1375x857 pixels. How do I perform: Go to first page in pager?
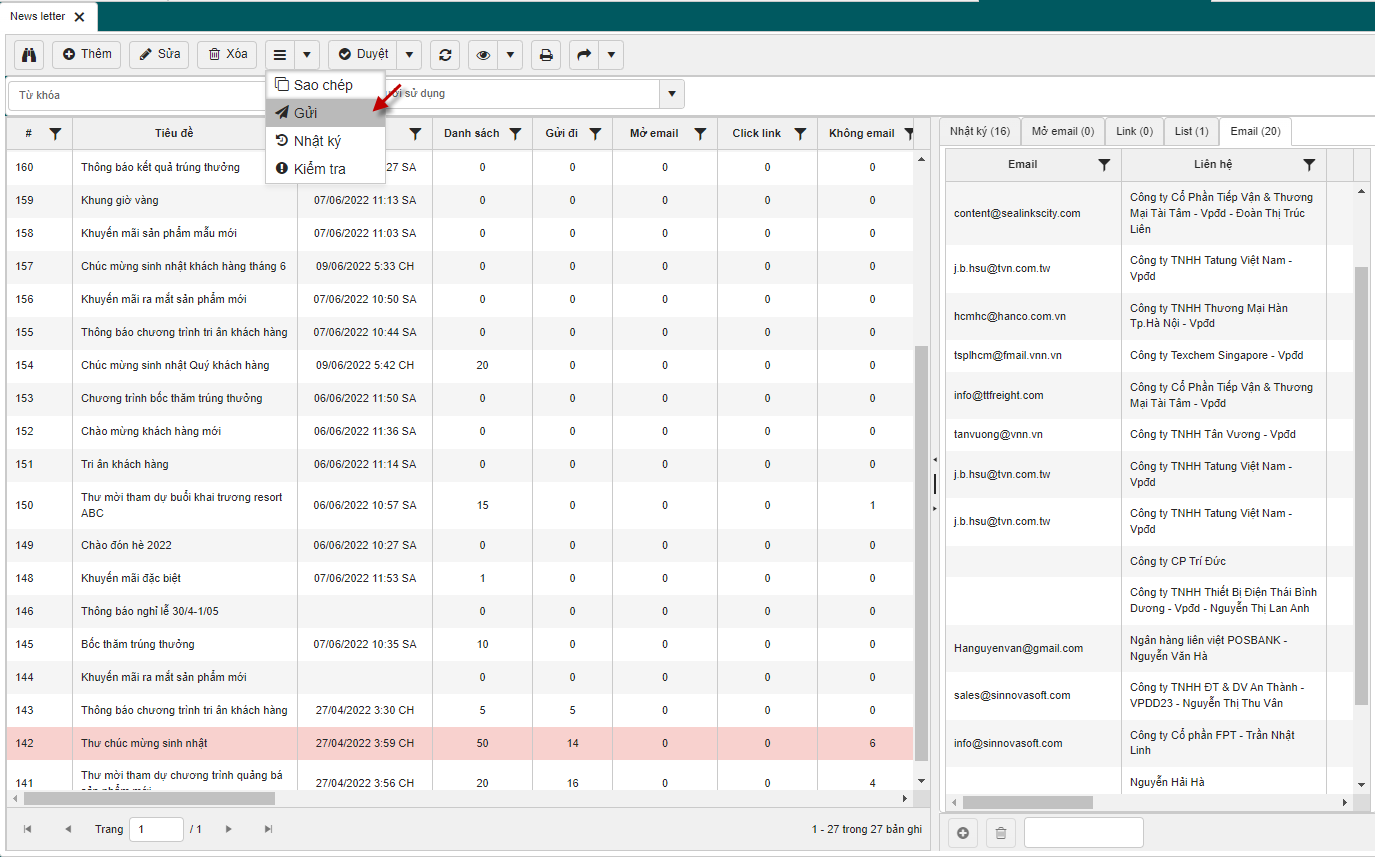27,829
